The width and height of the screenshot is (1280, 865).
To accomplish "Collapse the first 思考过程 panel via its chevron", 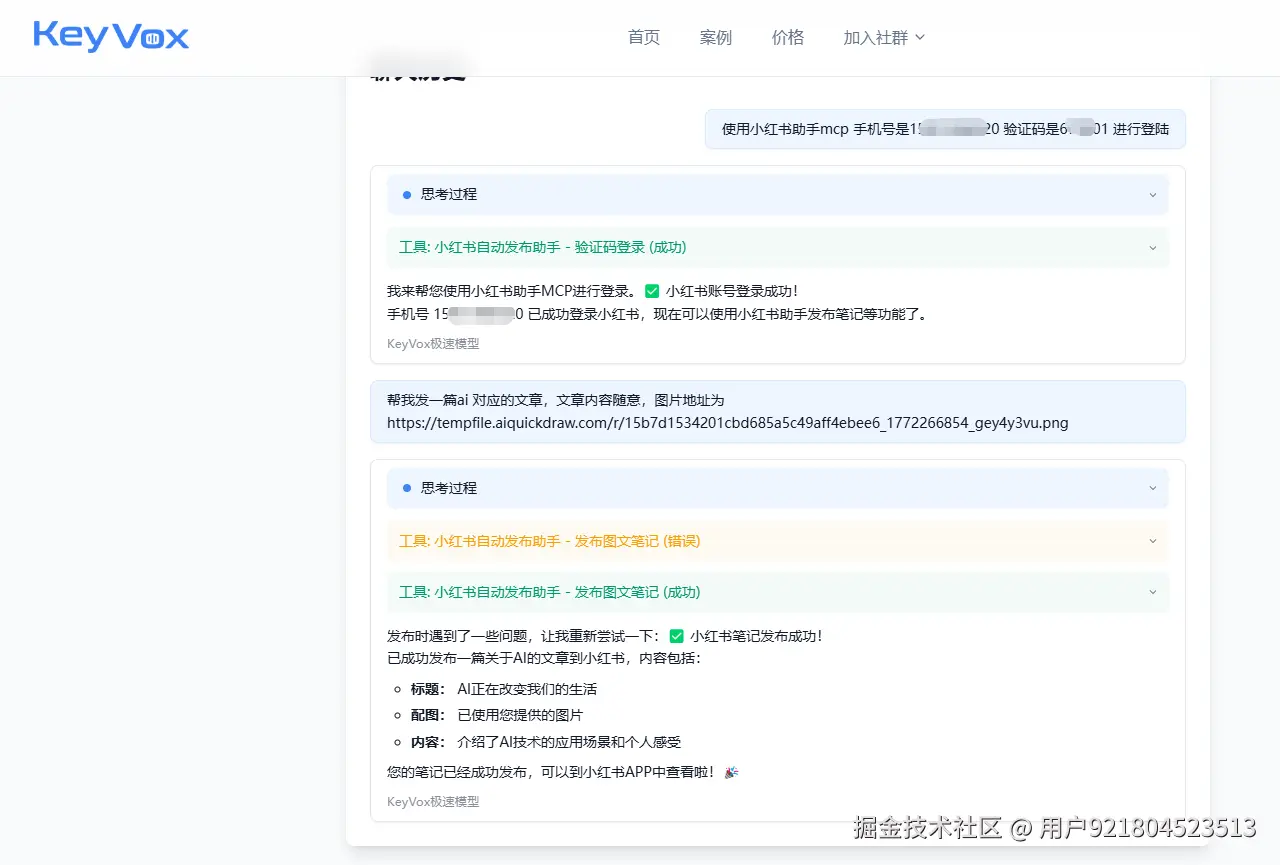I will 1152,194.
